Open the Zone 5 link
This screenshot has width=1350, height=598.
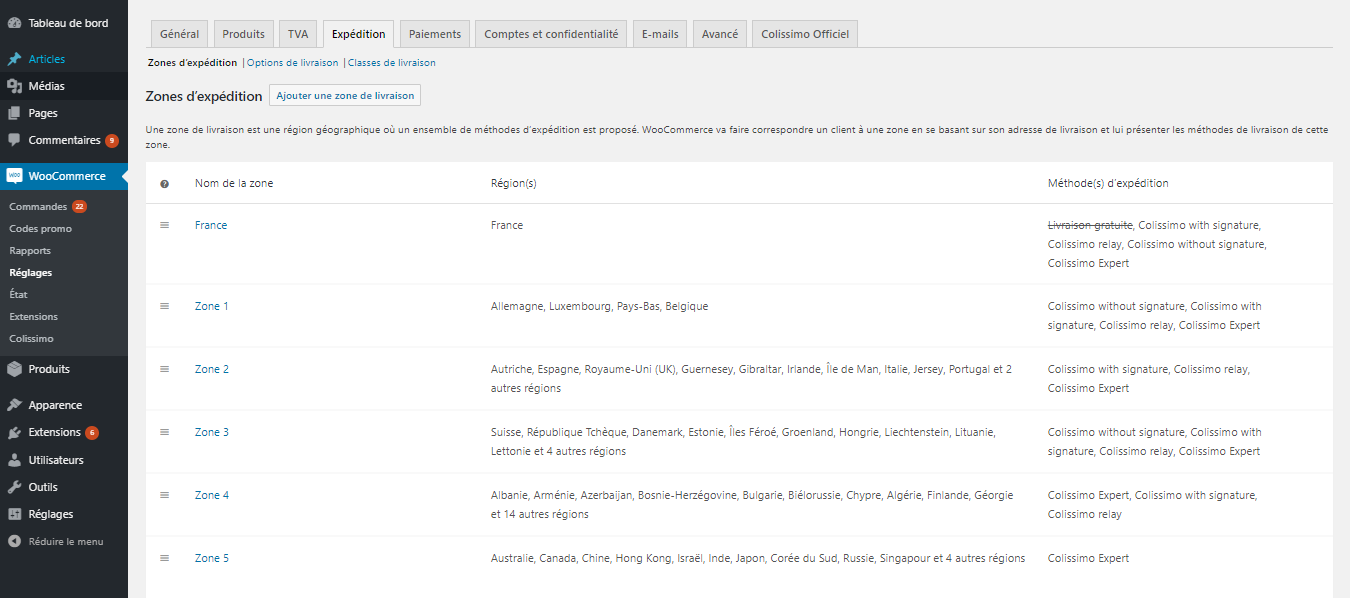click(x=212, y=558)
